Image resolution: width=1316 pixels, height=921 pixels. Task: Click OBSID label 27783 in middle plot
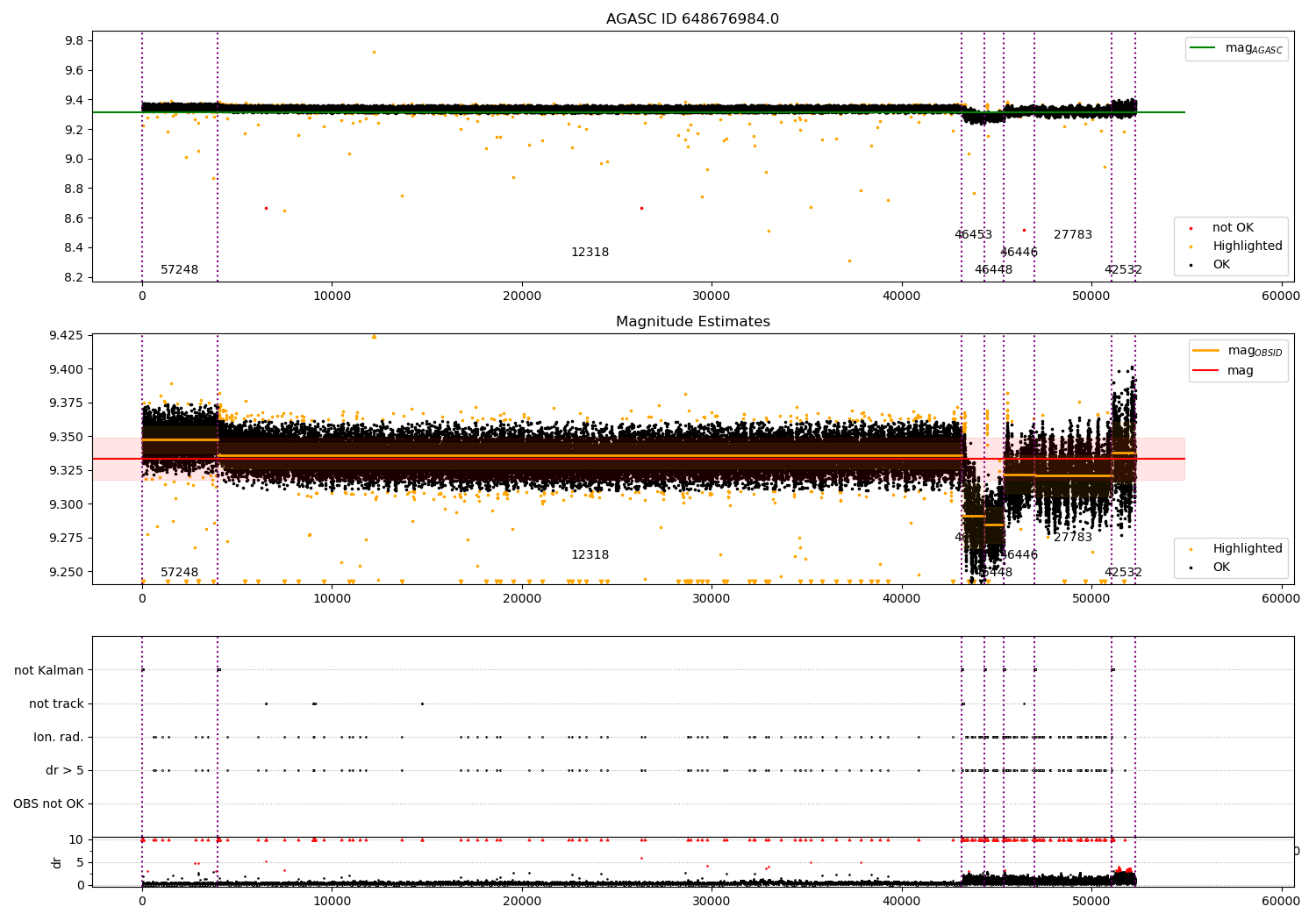pyautogui.click(x=1073, y=538)
